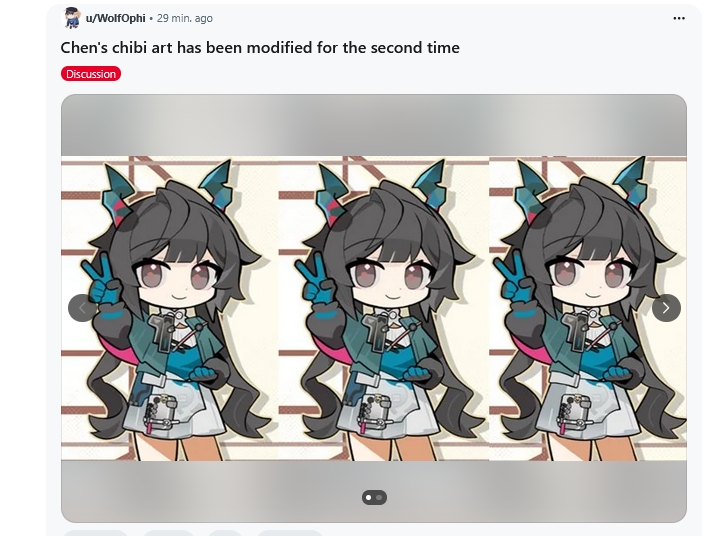Go to next gallery image arrow

tap(666, 308)
